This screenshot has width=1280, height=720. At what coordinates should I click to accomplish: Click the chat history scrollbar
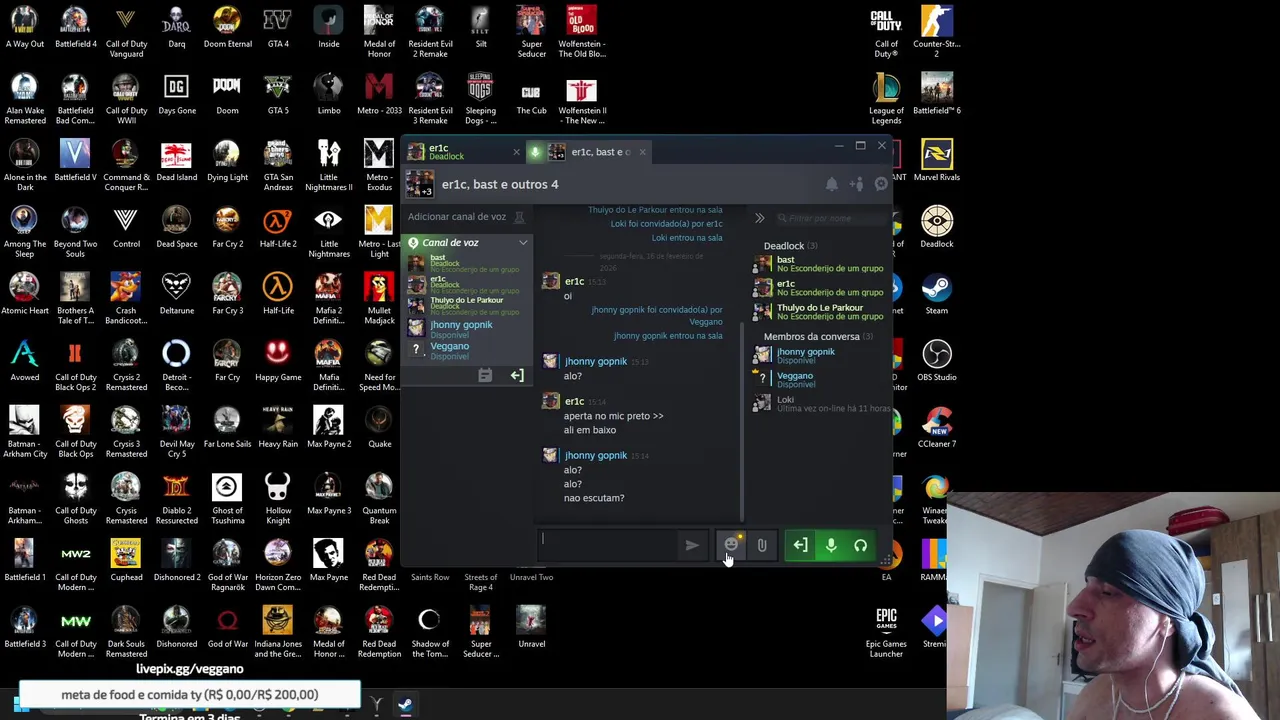point(742,420)
